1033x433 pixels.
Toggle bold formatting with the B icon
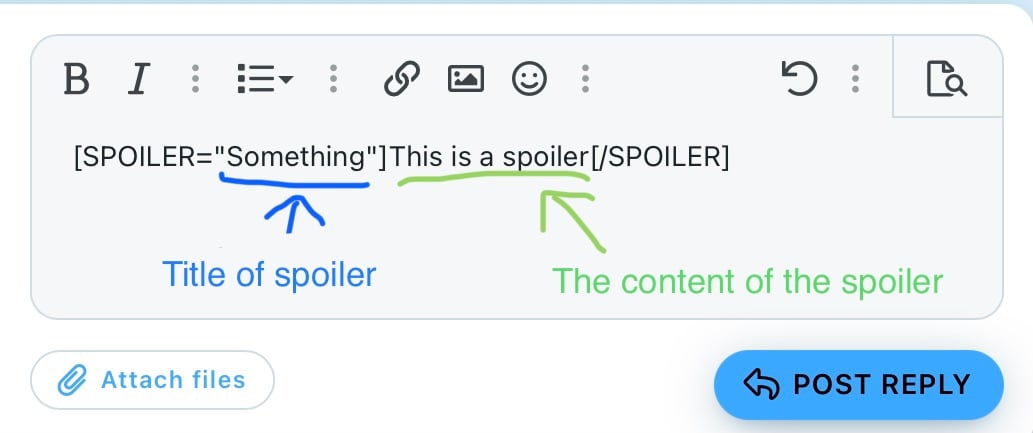tap(76, 79)
